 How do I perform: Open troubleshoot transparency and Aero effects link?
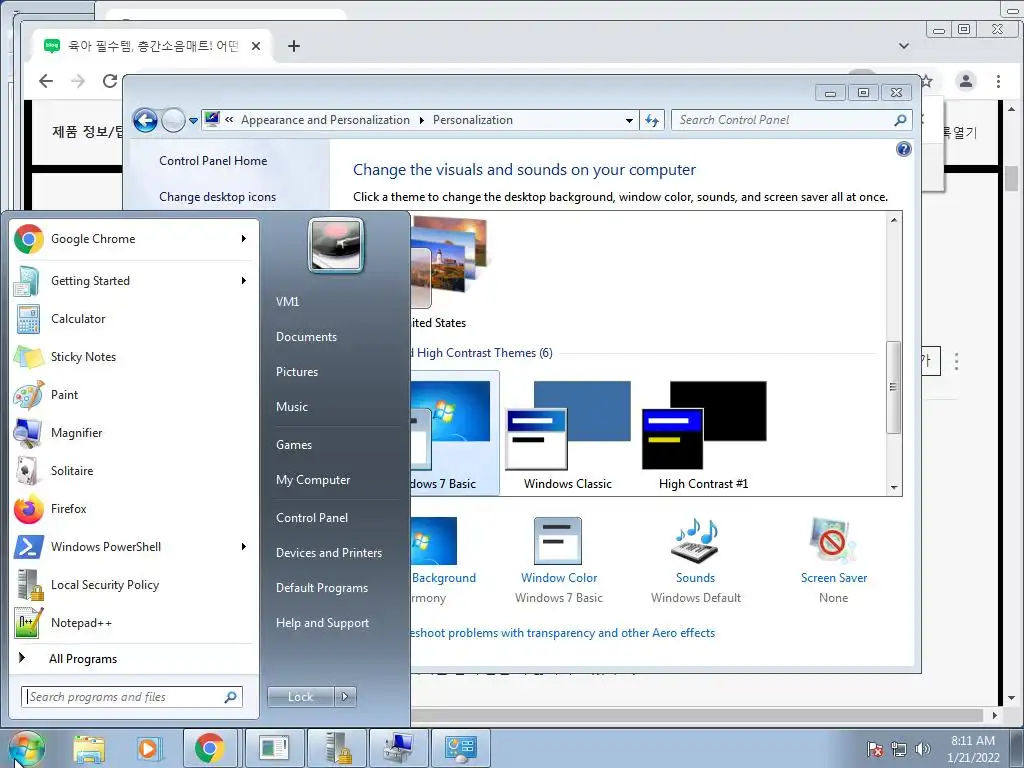[x=562, y=633]
